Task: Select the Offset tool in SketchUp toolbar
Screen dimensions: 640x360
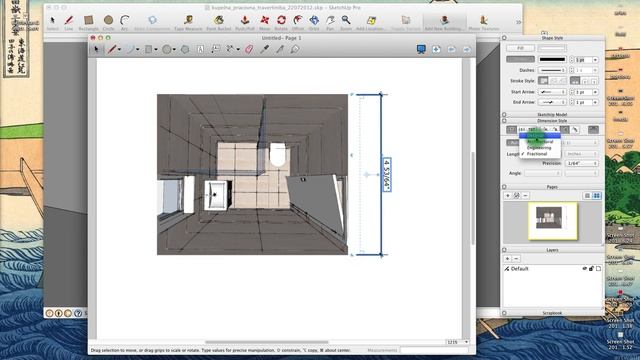Action: pyautogui.click(x=298, y=22)
